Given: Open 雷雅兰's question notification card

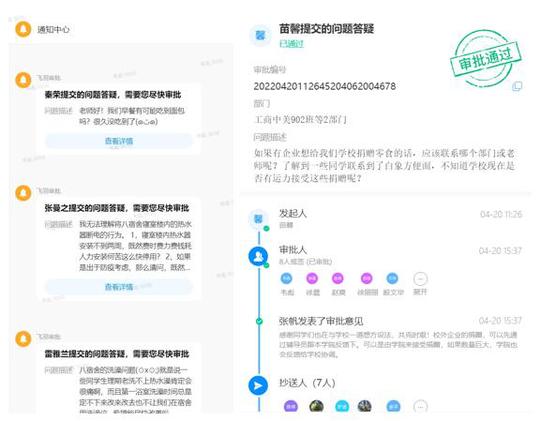Looking at the screenshot, I should coord(118,379).
